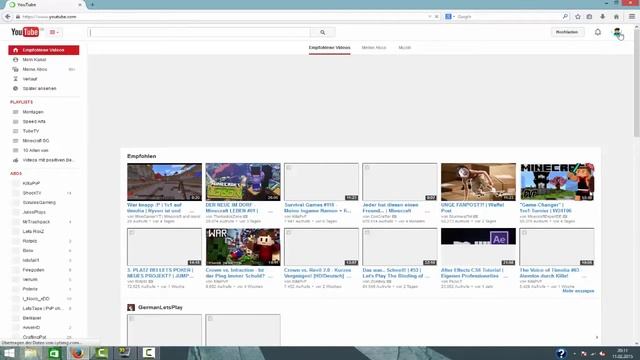Open the After Effects CS6 Tutorial thumbnail

478,247
